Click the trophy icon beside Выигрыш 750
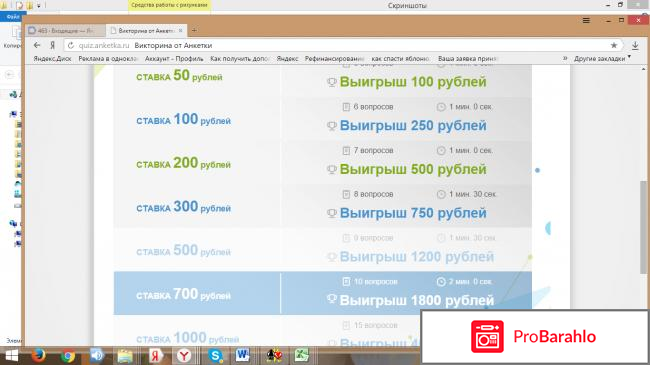The image size is (650, 365). pyautogui.click(x=332, y=213)
